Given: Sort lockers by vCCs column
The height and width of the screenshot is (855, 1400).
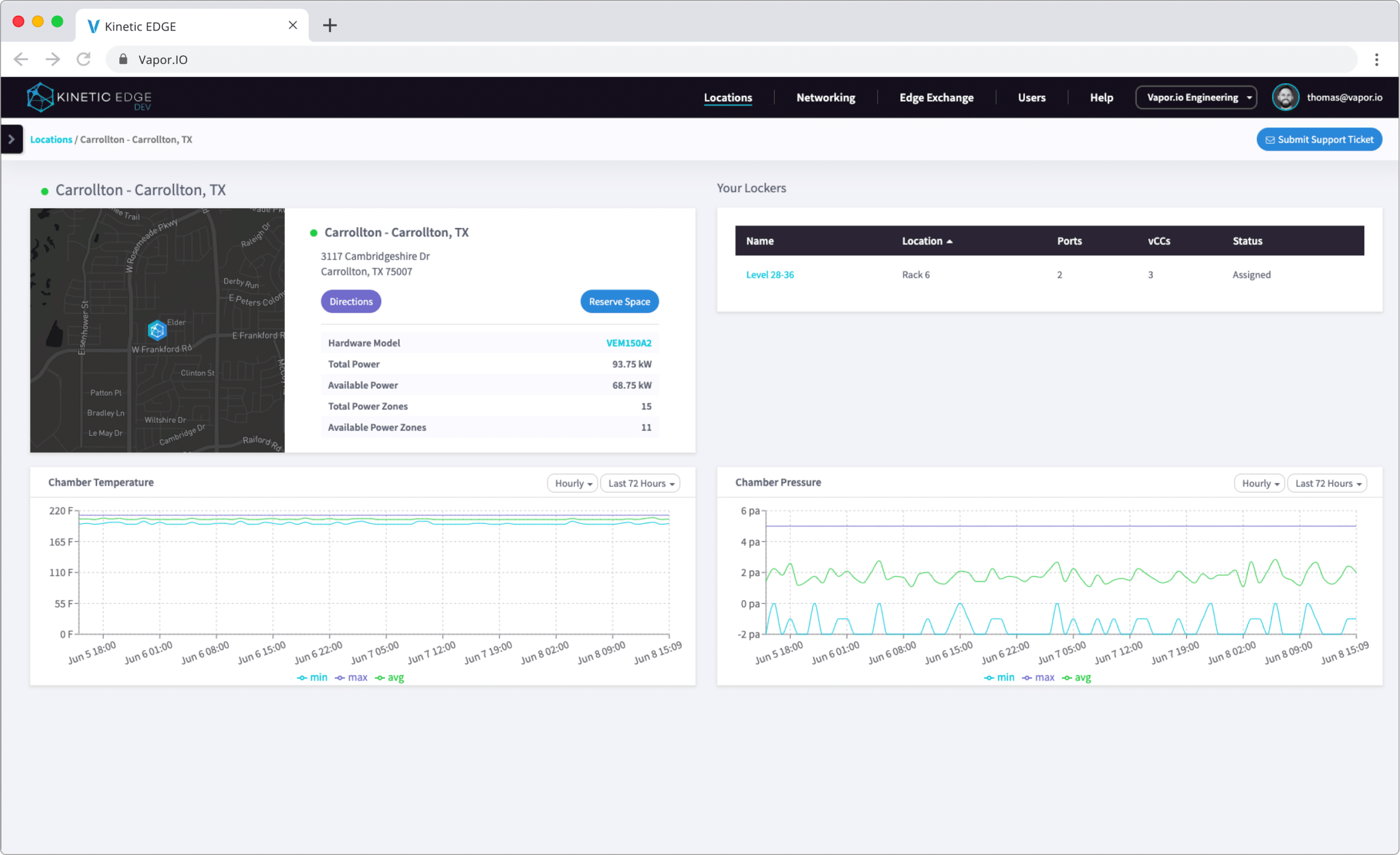Looking at the screenshot, I should [1158, 242].
